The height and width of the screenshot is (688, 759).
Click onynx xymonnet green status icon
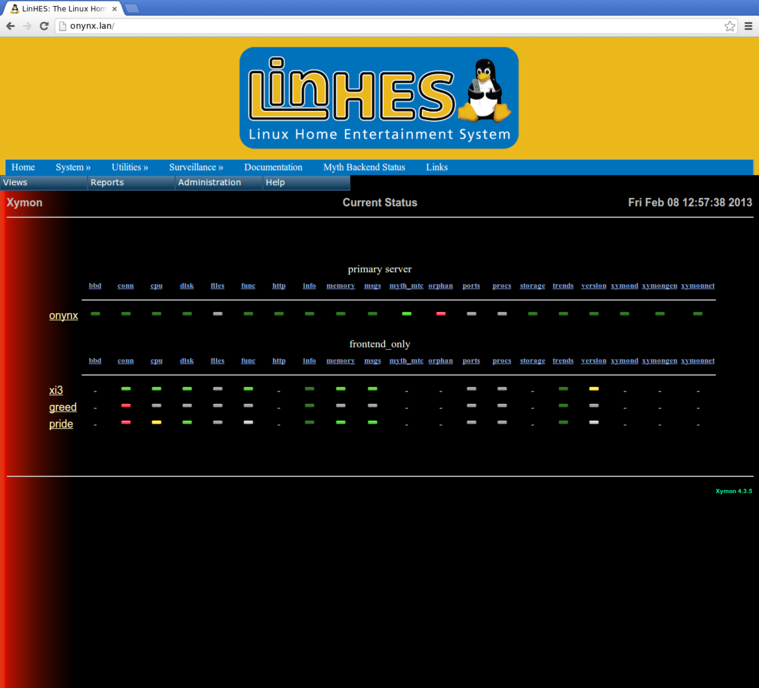[698, 314]
